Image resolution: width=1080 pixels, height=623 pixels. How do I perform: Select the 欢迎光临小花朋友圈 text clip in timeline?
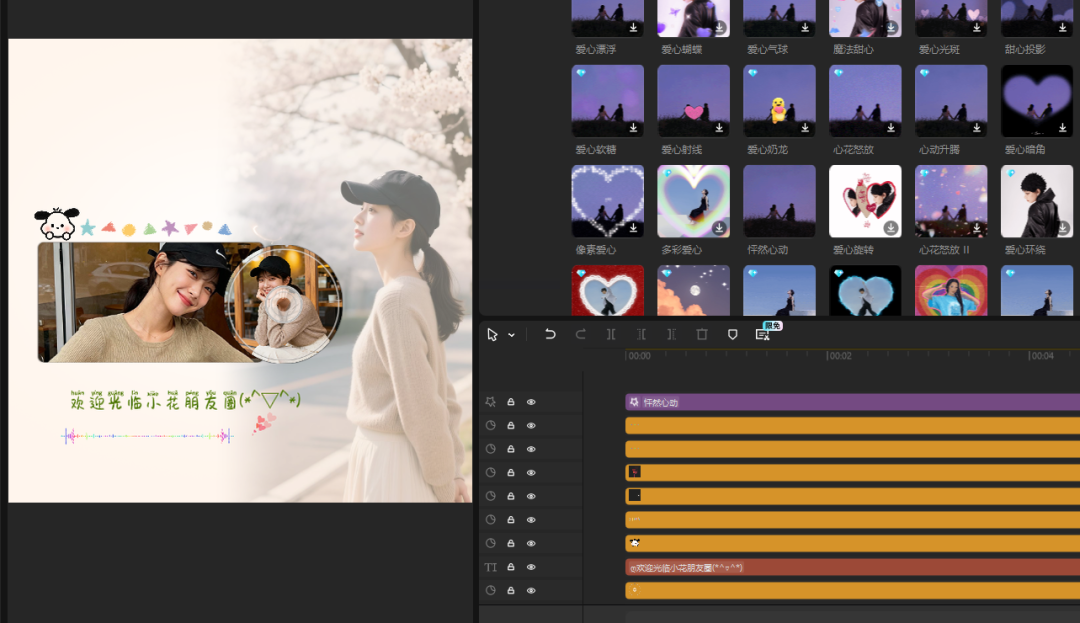pyautogui.click(x=850, y=567)
